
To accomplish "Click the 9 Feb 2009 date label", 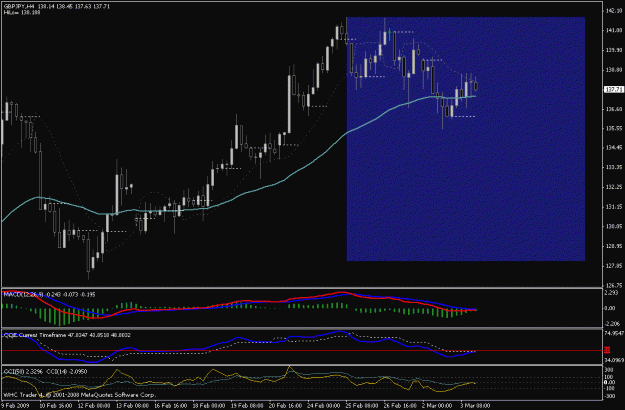I will [x=14, y=406].
